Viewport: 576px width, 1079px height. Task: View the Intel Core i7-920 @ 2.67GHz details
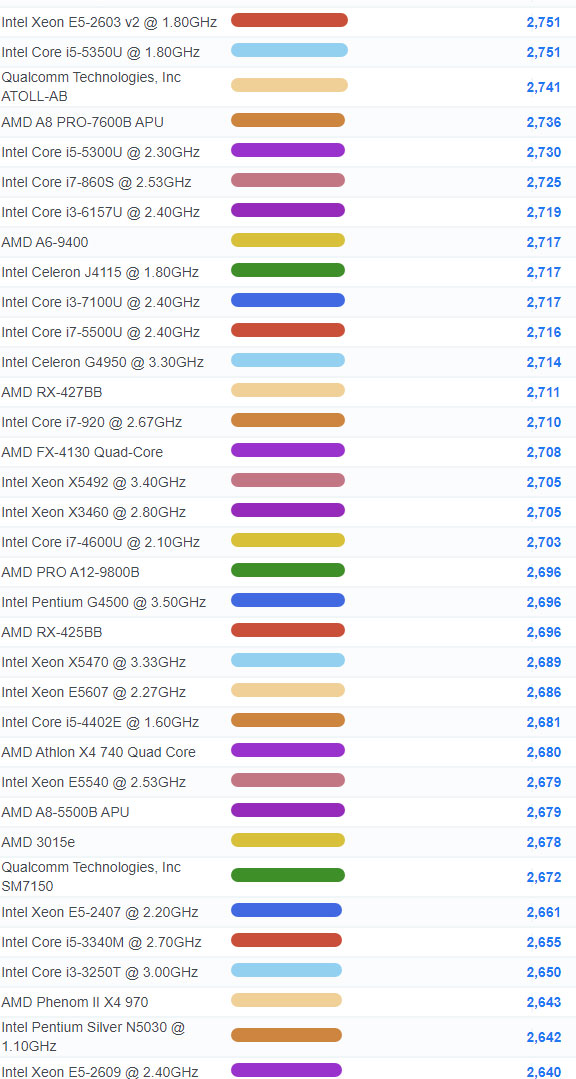pyautogui.click(x=92, y=422)
